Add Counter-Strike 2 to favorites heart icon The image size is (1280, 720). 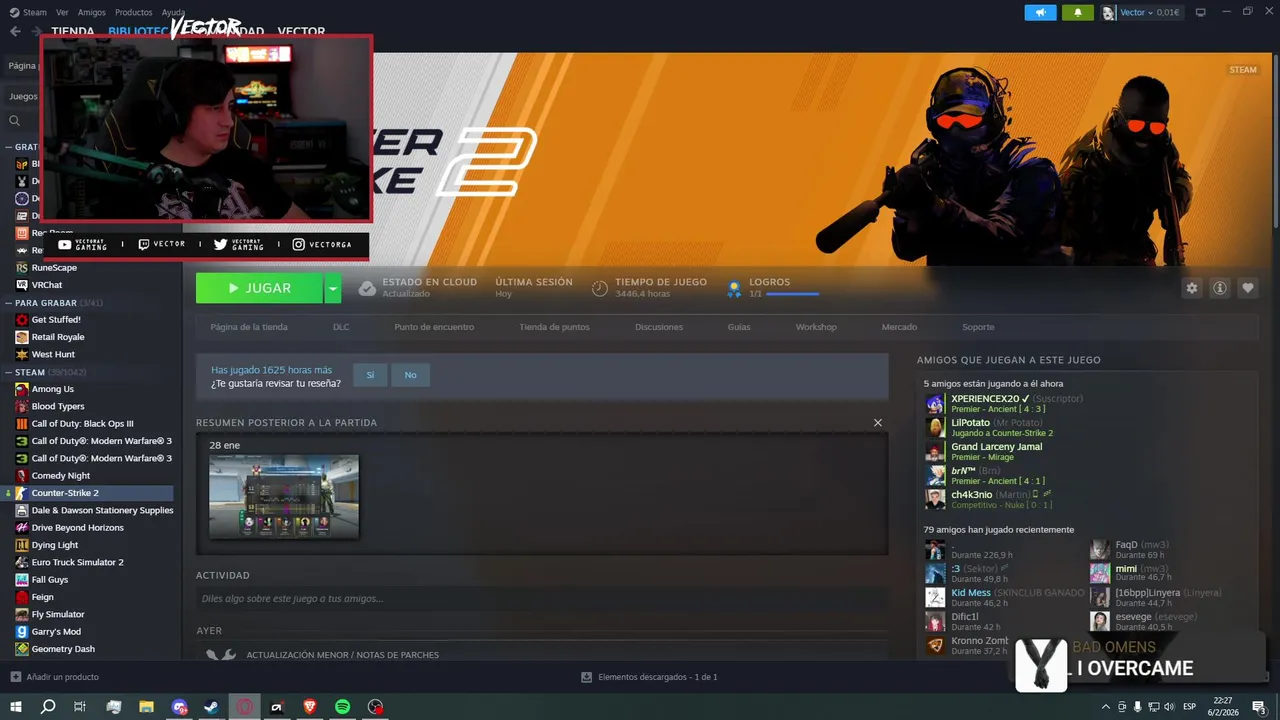tap(1248, 288)
